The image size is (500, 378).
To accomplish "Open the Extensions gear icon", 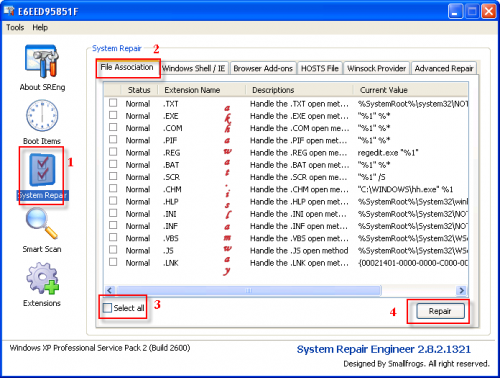I will point(43,278).
